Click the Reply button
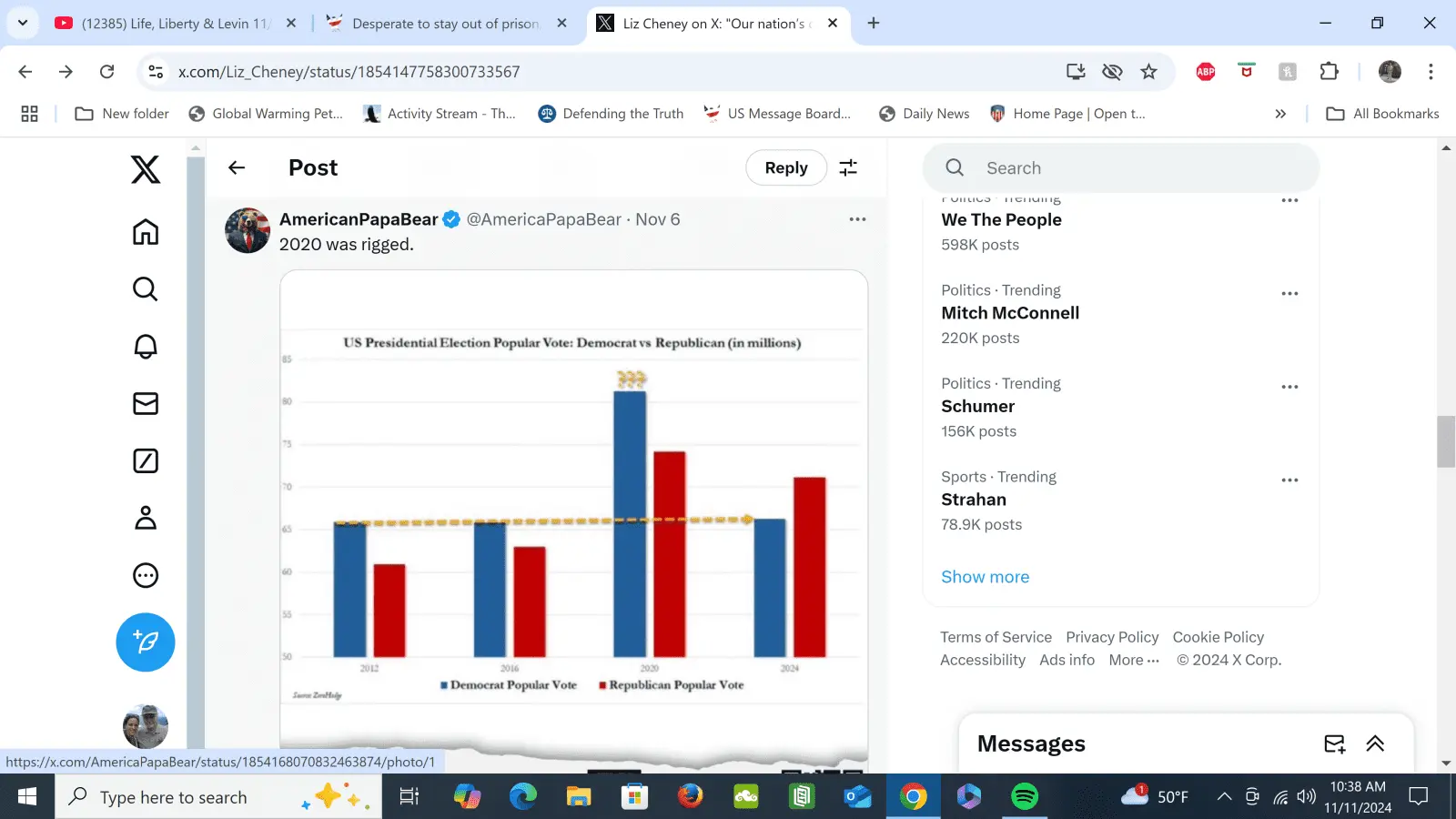This screenshot has width=1456, height=819. click(786, 167)
